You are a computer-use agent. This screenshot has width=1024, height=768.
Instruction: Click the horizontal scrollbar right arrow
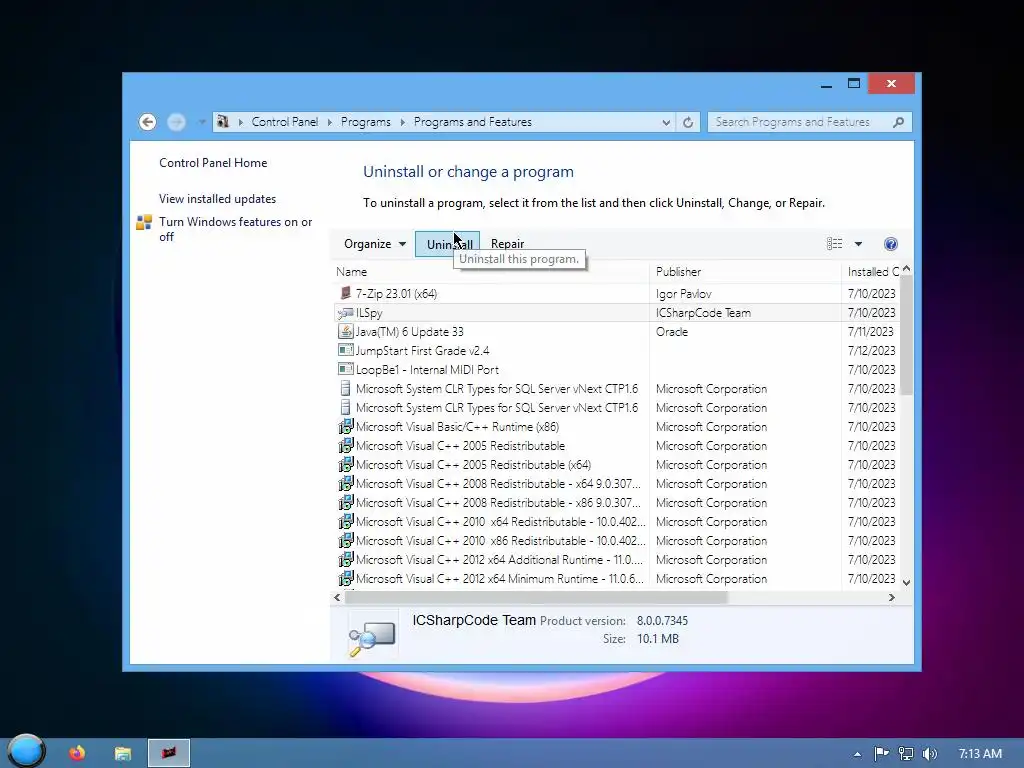(x=891, y=598)
